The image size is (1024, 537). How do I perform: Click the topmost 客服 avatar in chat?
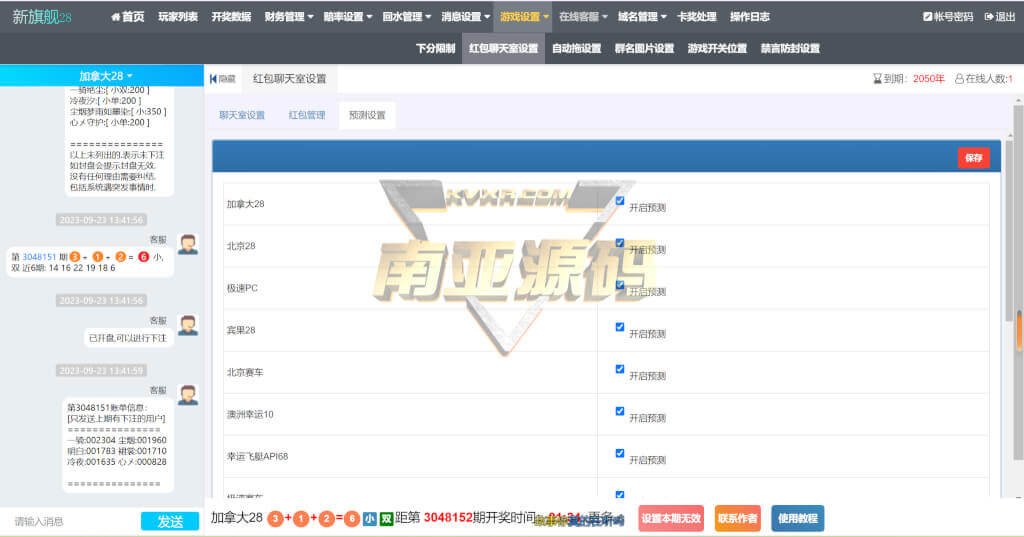coord(187,244)
